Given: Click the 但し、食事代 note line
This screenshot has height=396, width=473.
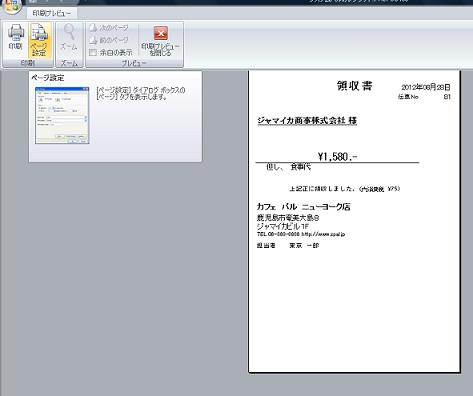Looking at the screenshot, I should (x=288, y=167).
